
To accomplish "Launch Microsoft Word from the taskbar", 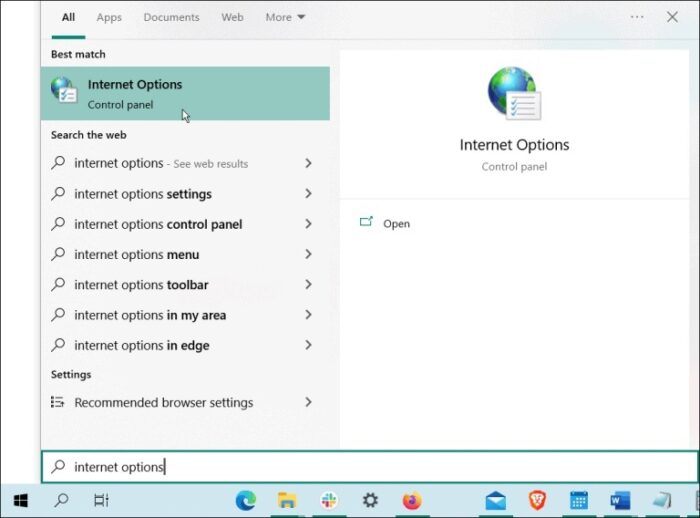I will 620,501.
